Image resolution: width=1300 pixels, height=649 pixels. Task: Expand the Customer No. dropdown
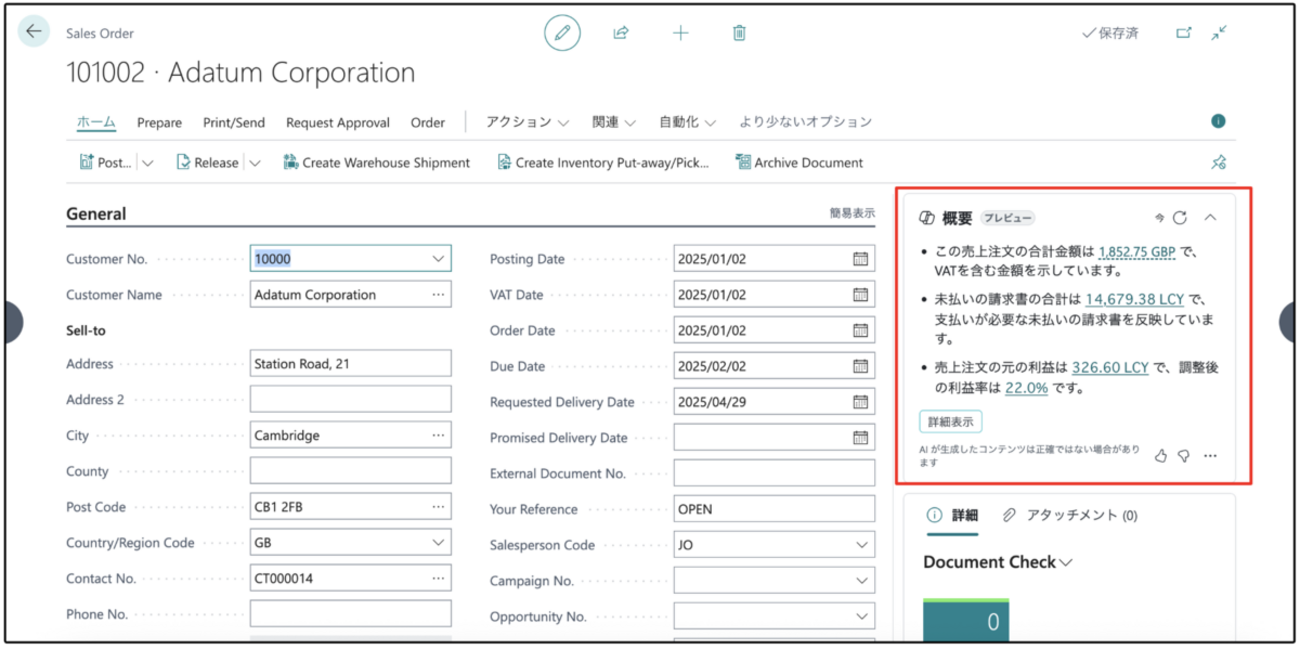438,259
